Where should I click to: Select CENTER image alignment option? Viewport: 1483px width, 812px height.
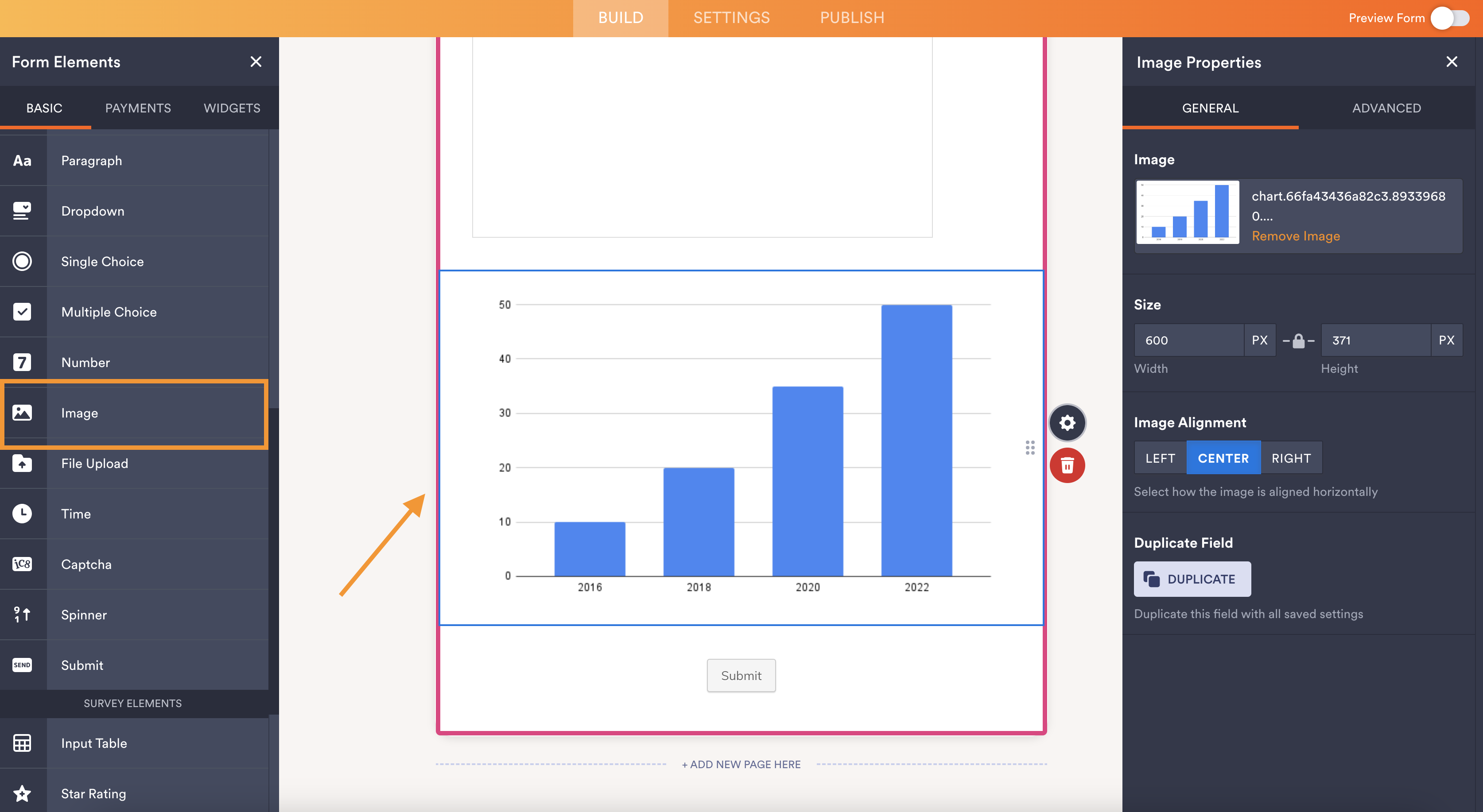pos(1224,458)
